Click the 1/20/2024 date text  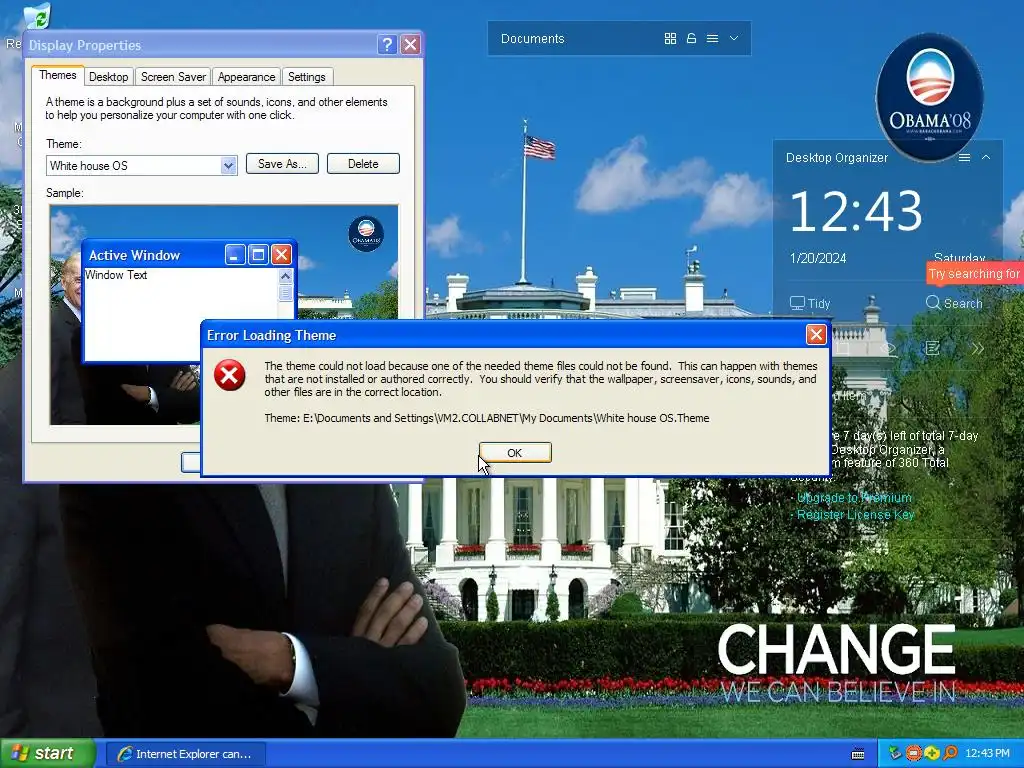(818, 258)
